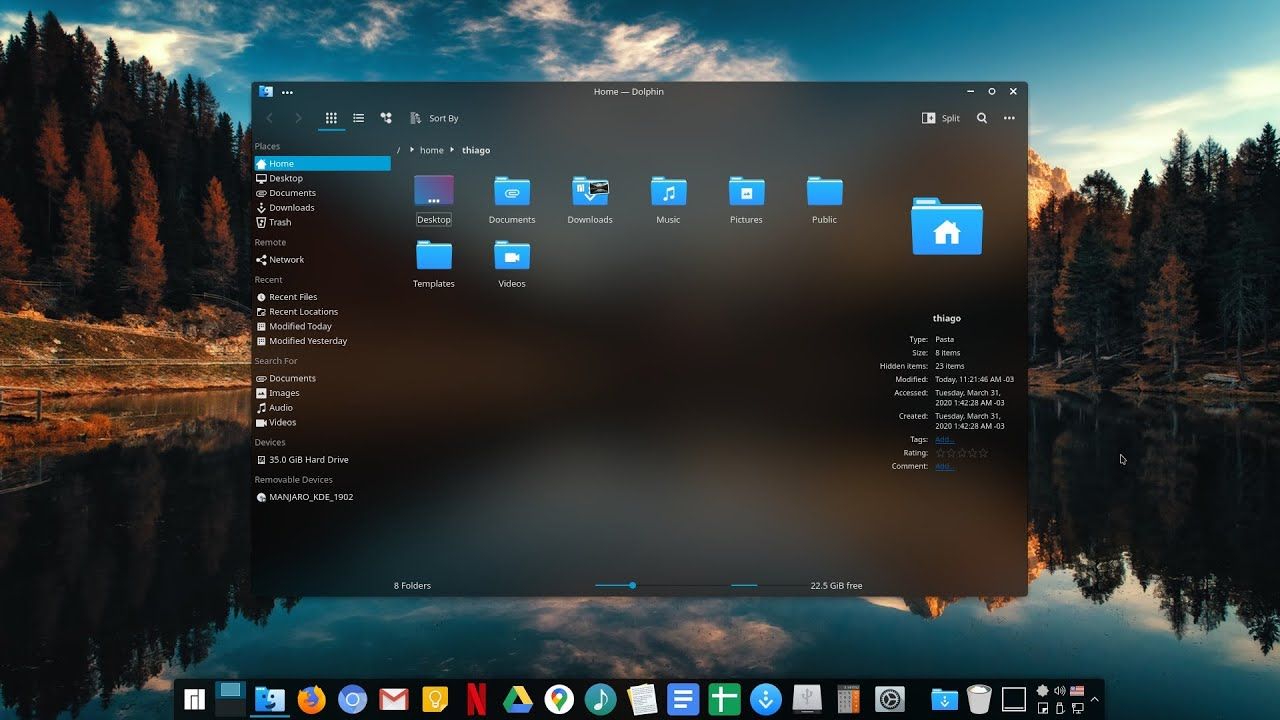Search for Images in sidebar
Screen dimensions: 1280x720
tap(322, 393)
